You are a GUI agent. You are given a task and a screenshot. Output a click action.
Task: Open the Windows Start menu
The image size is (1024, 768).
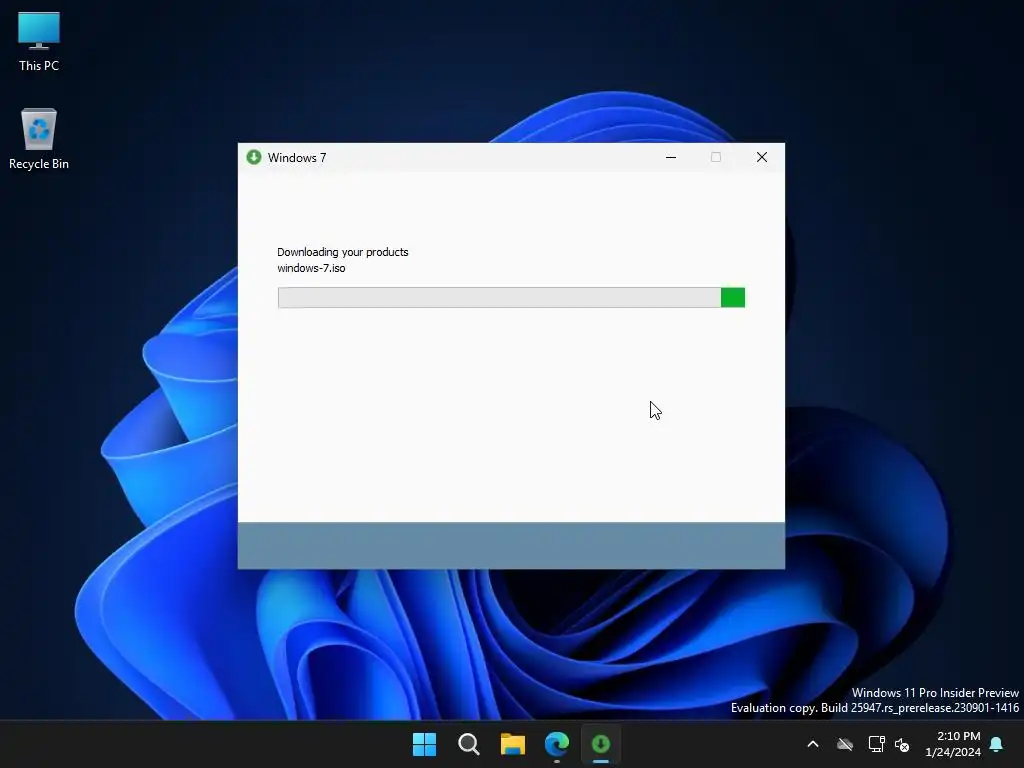[x=424, y=744]
